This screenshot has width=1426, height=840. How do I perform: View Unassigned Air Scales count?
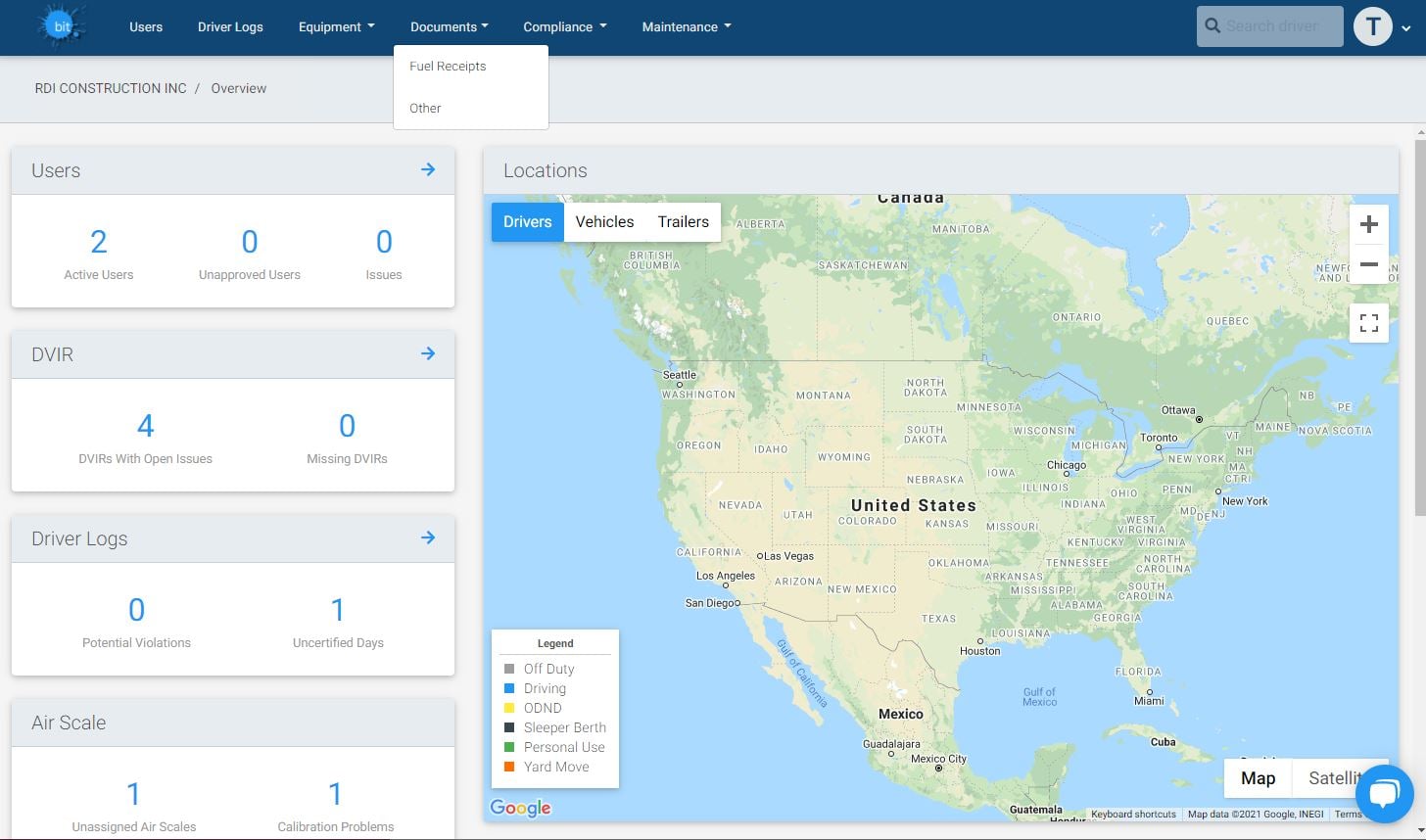click(x=134, y=805)
